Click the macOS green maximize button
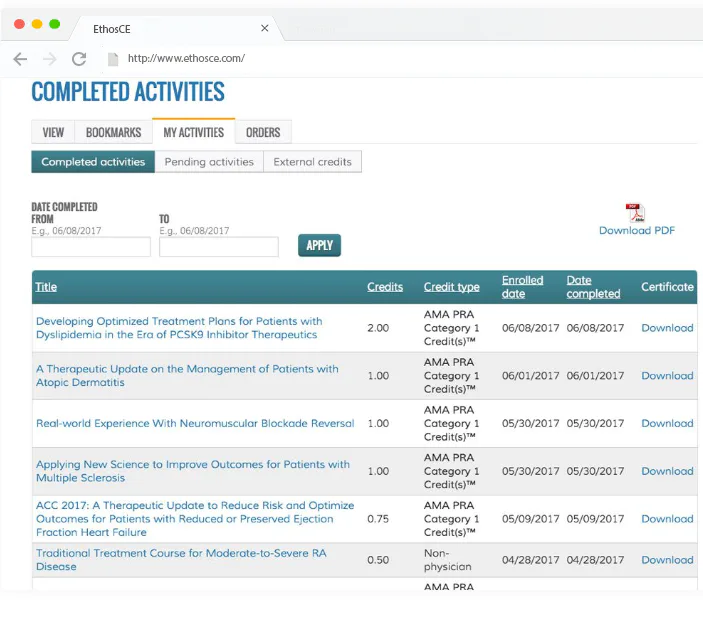This screenshot has width=703, height=631. [54, 24]
